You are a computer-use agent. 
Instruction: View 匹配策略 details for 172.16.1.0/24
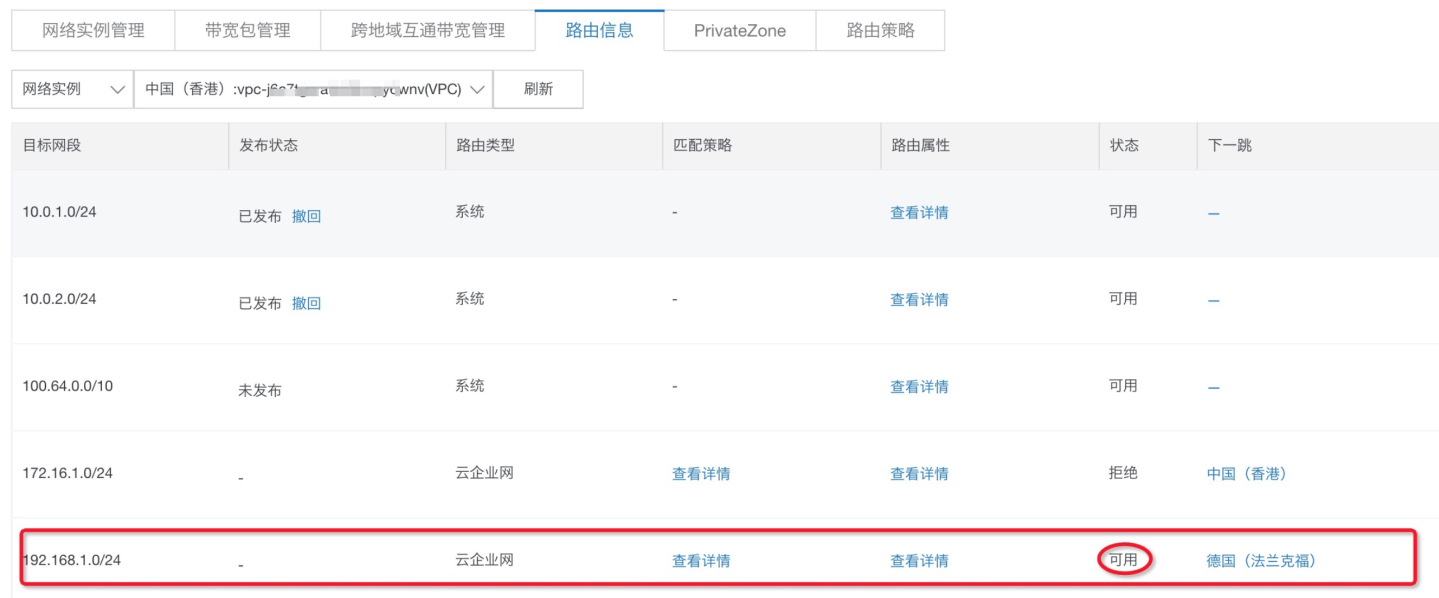point(701,474)
